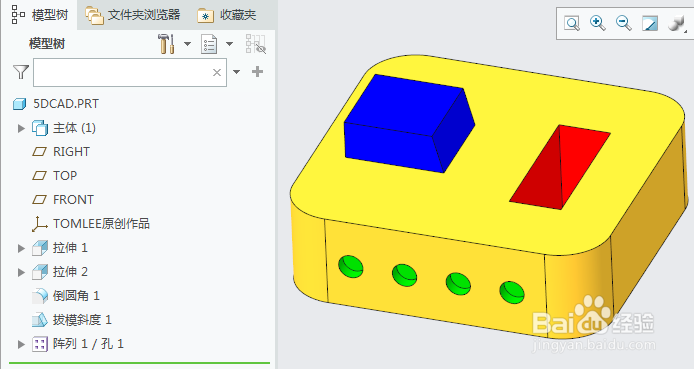Click the zoom out icon
Screen dimensions: 694x369
pyautogui.click(x=624, y=23)
